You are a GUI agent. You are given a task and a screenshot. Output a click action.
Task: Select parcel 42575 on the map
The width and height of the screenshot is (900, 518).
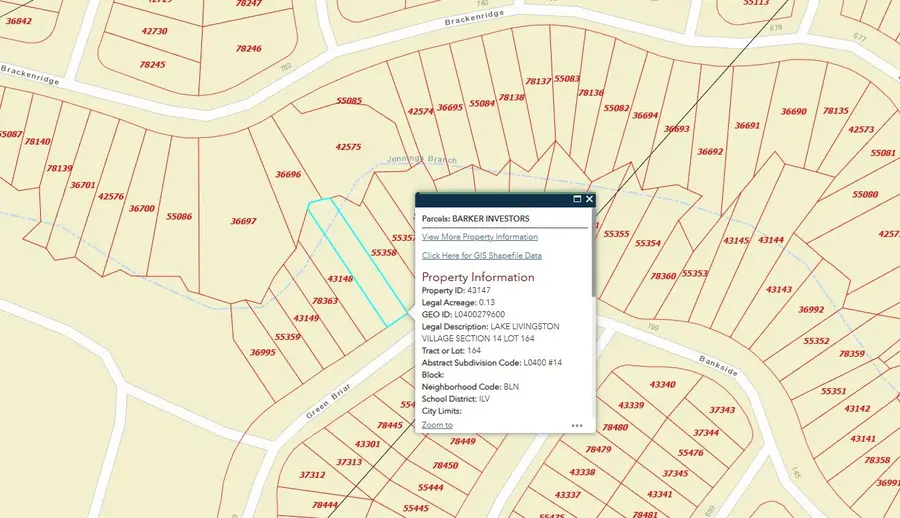click(347, 147)
